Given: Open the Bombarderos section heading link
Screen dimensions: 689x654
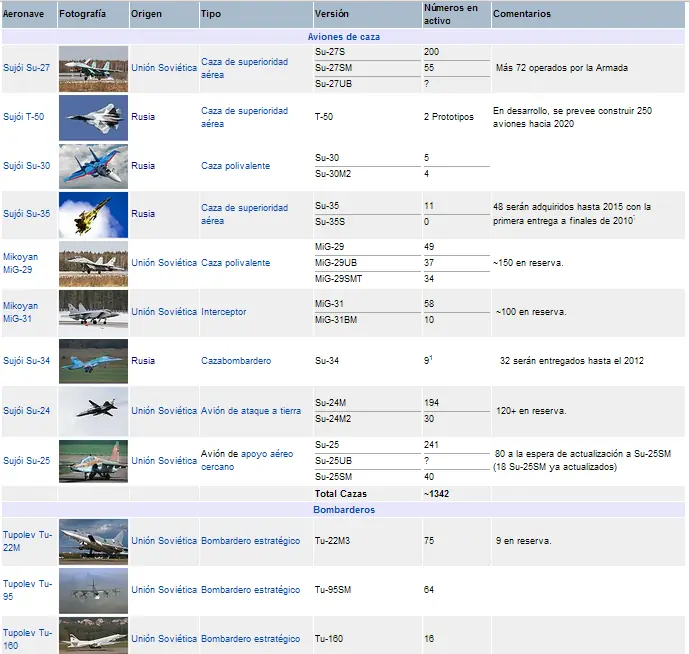Looking at the screenshot, I should tap(344, 510).
